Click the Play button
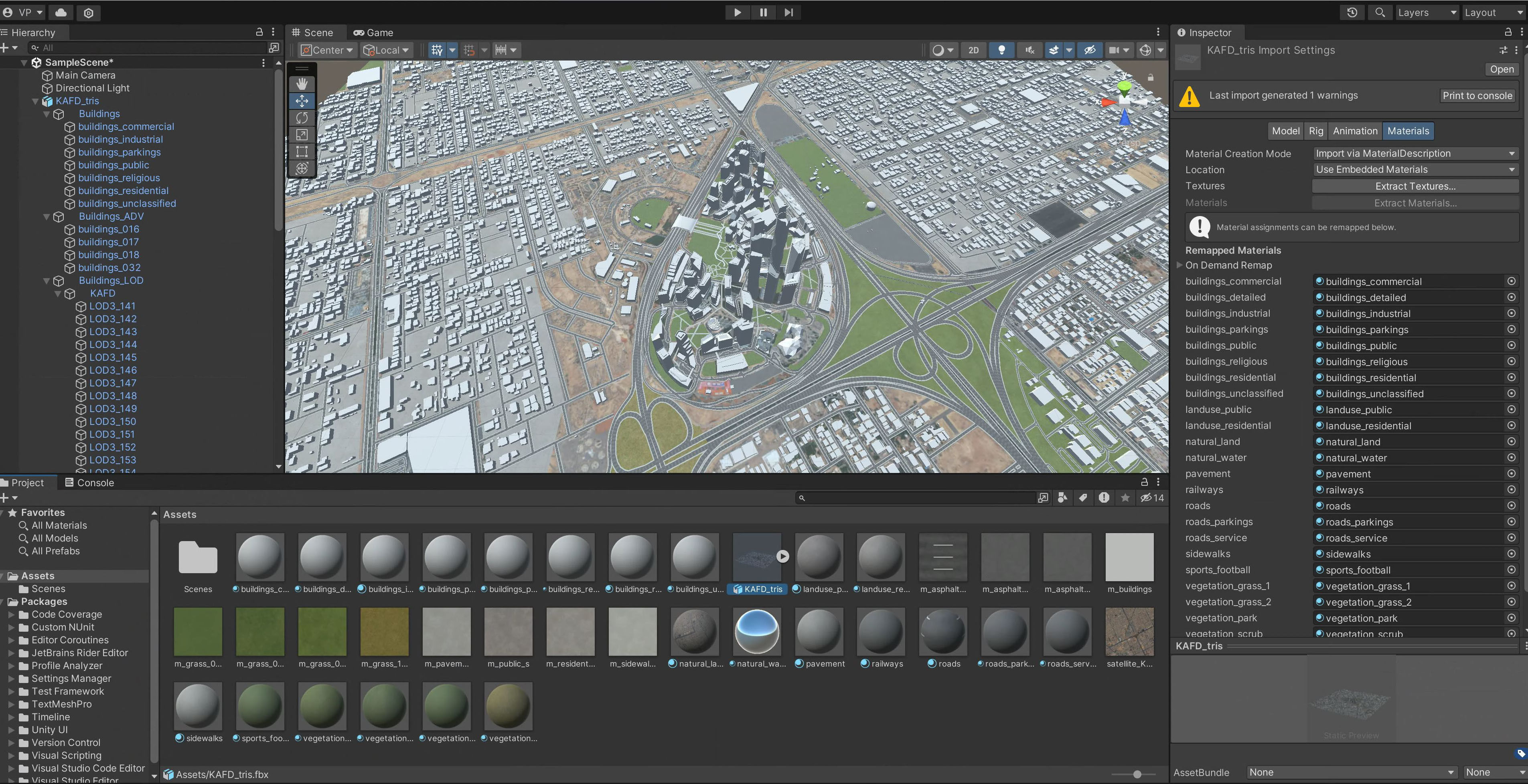Screen dimensions: 1528x784 737,12
